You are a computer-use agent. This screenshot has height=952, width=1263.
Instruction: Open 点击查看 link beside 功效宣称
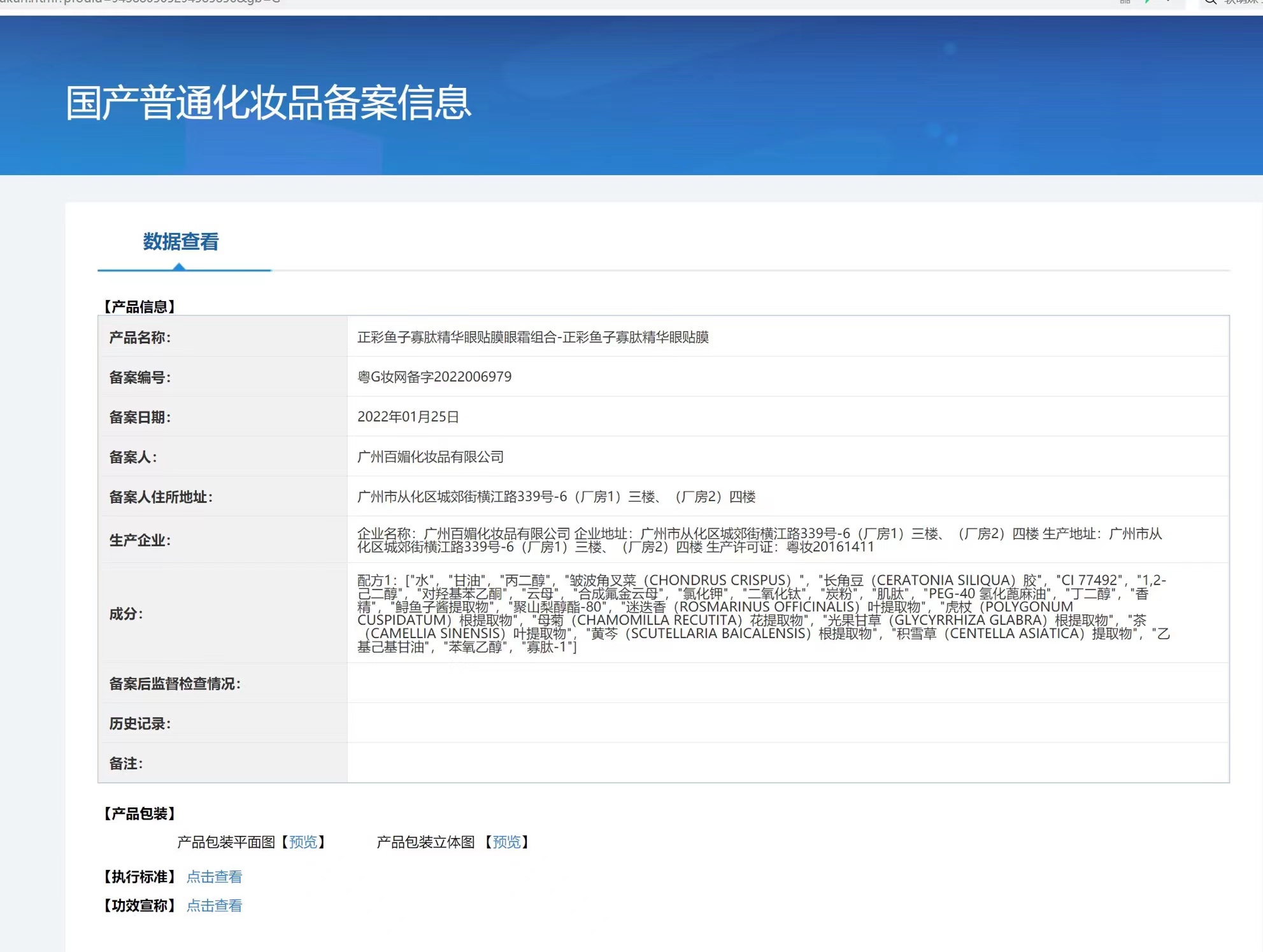214,906
